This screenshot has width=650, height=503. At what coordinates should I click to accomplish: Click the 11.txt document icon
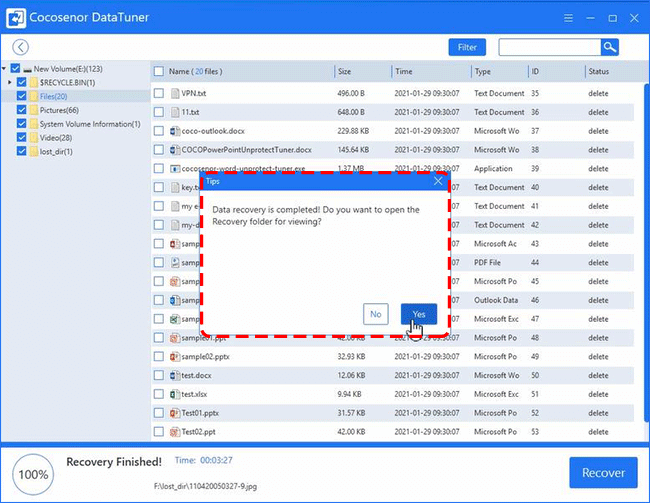(x=175, y=112)
